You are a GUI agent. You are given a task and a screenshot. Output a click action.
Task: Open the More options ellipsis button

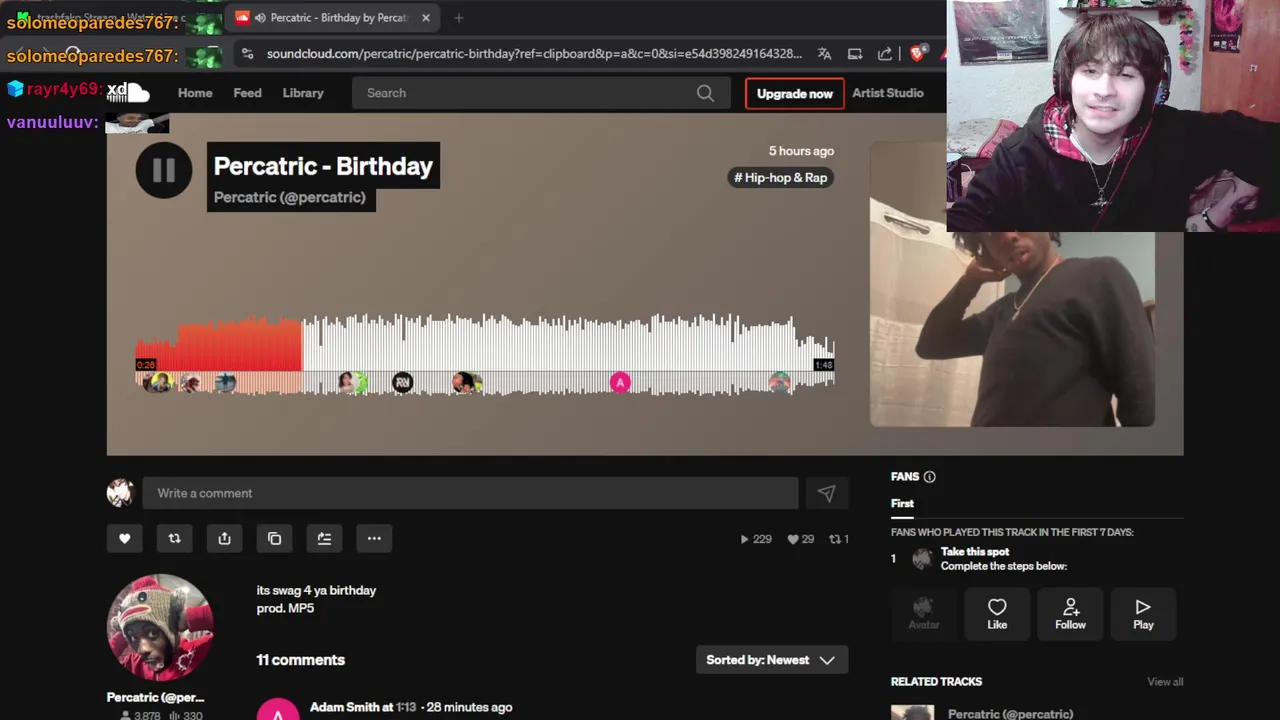click(x=374, y=539)
